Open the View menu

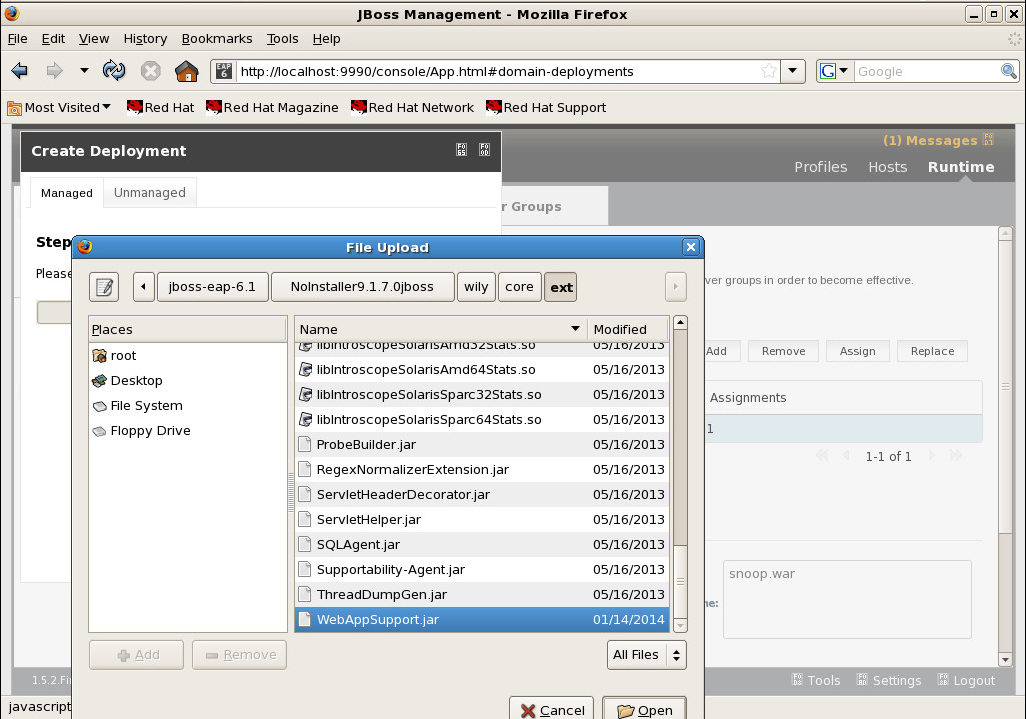[x=94, y=39]
